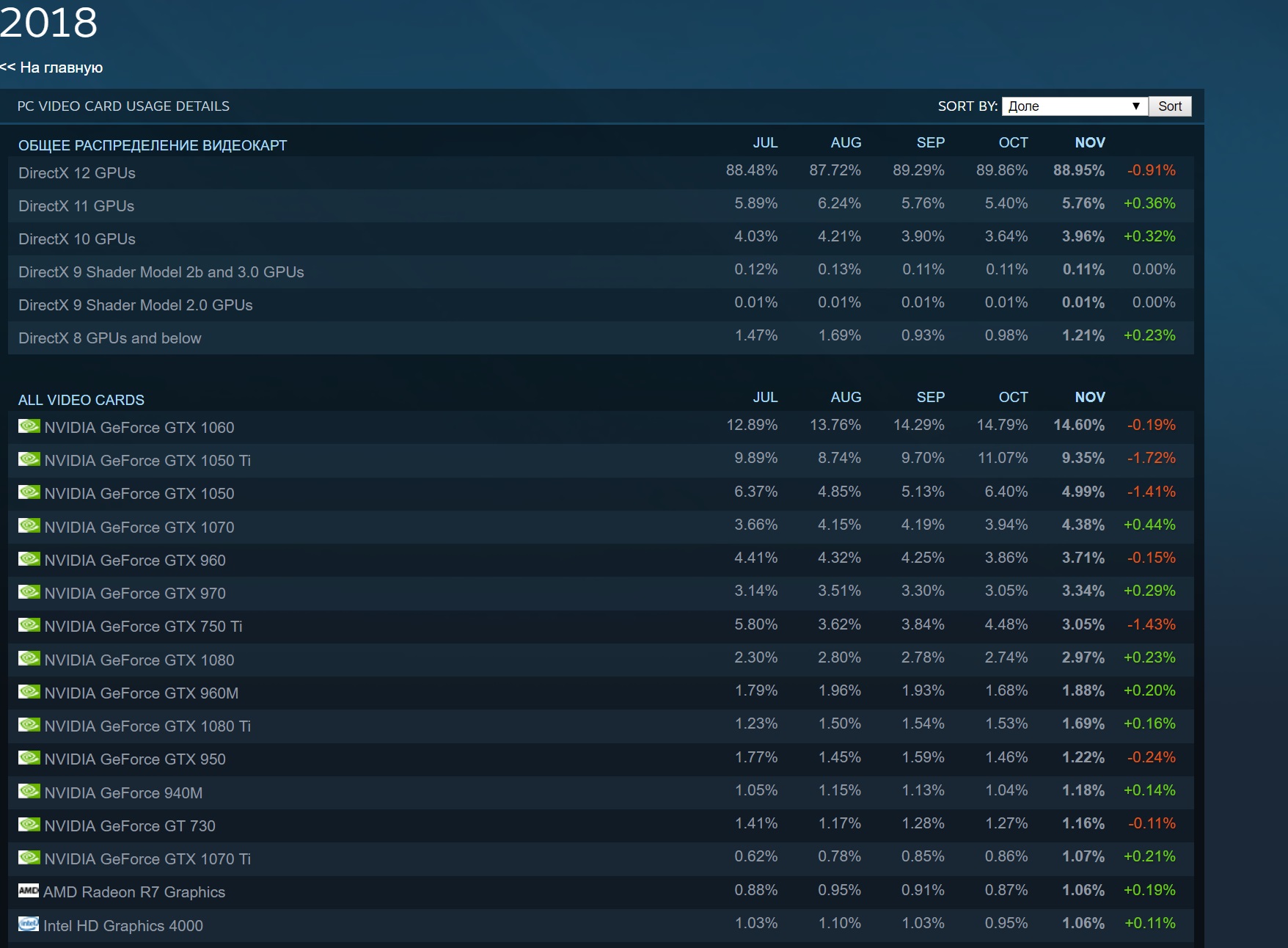Click the NVIDIA GeForce GTX 1070 name
Screen dimensions: 1288x948
pyautogui.click(x=139, y=528)
